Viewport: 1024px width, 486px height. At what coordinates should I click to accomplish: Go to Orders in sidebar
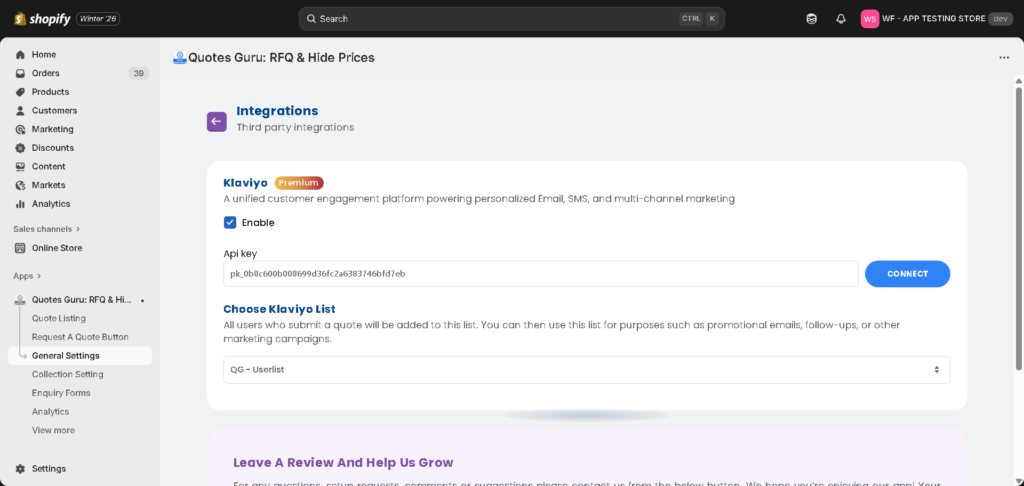pos(46,73)
